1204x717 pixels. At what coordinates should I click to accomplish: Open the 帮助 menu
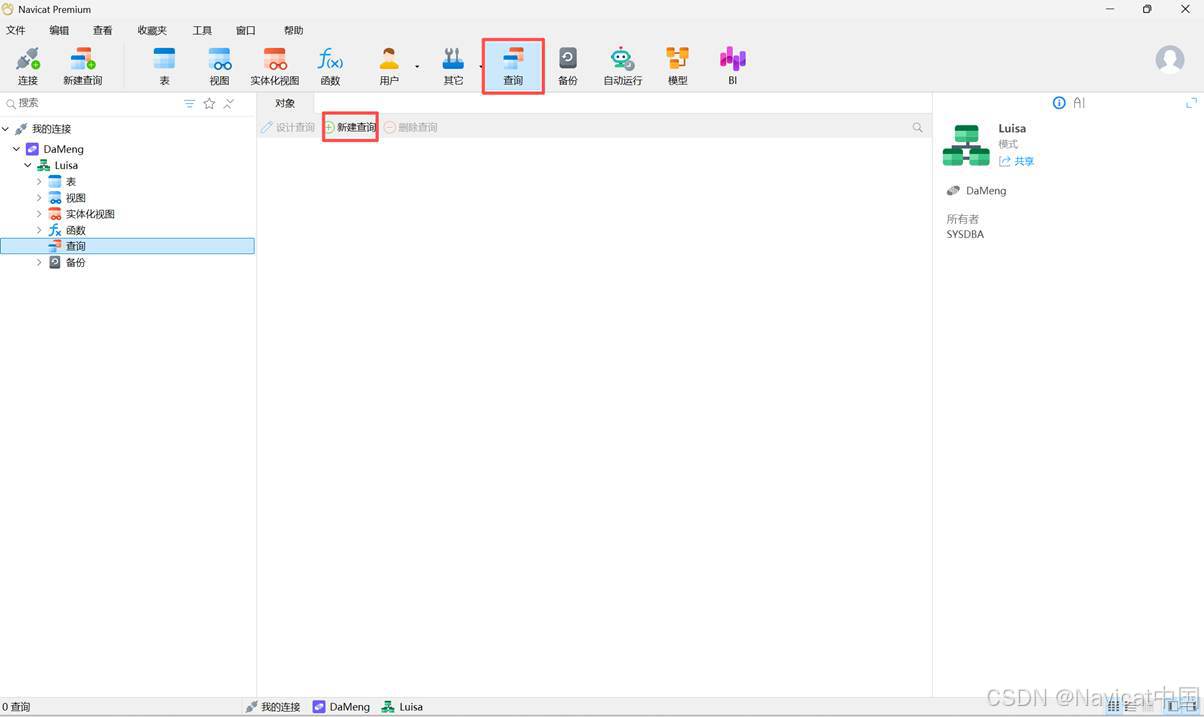point(293,31)
